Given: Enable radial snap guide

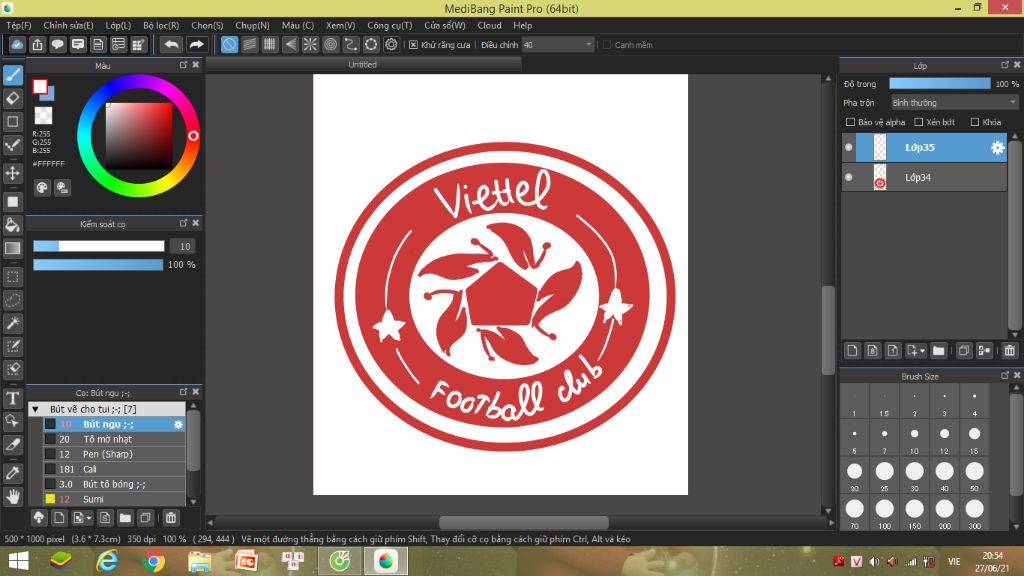Looking at the screenshot, I should click(x=310, y=44).
